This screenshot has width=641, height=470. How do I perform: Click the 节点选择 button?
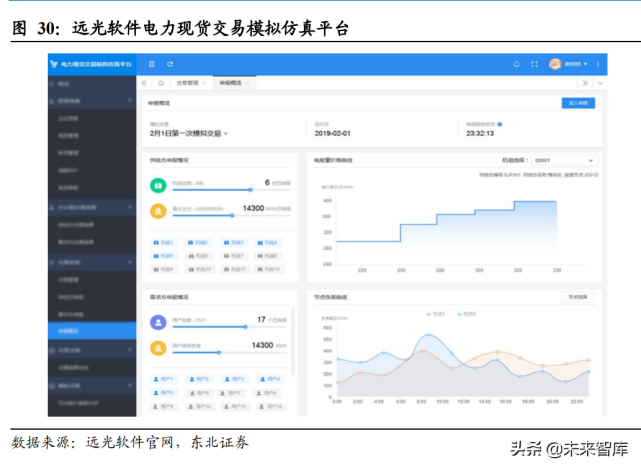(x=578, y=297)
